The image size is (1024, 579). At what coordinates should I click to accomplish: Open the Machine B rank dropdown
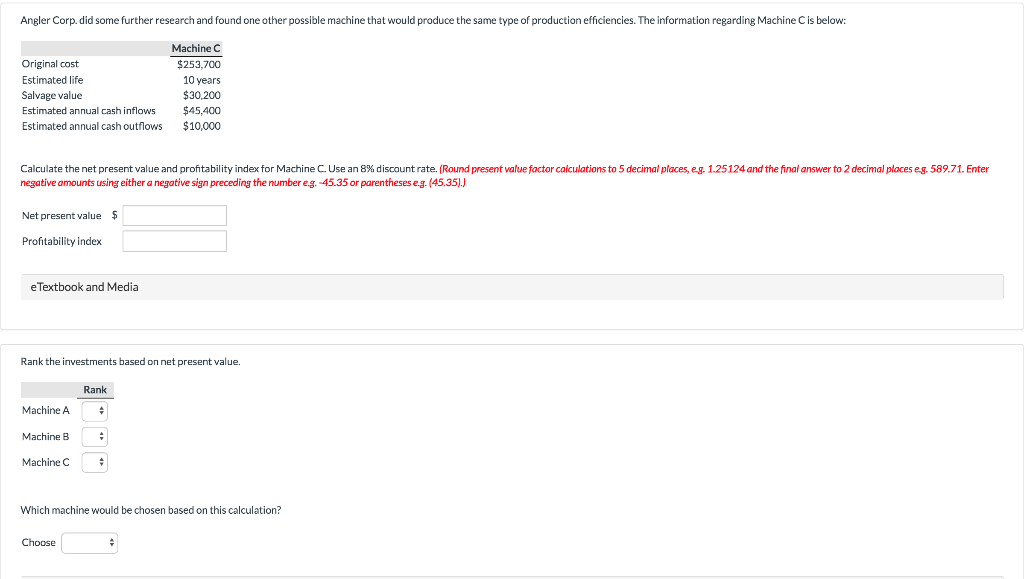(95, 437)
